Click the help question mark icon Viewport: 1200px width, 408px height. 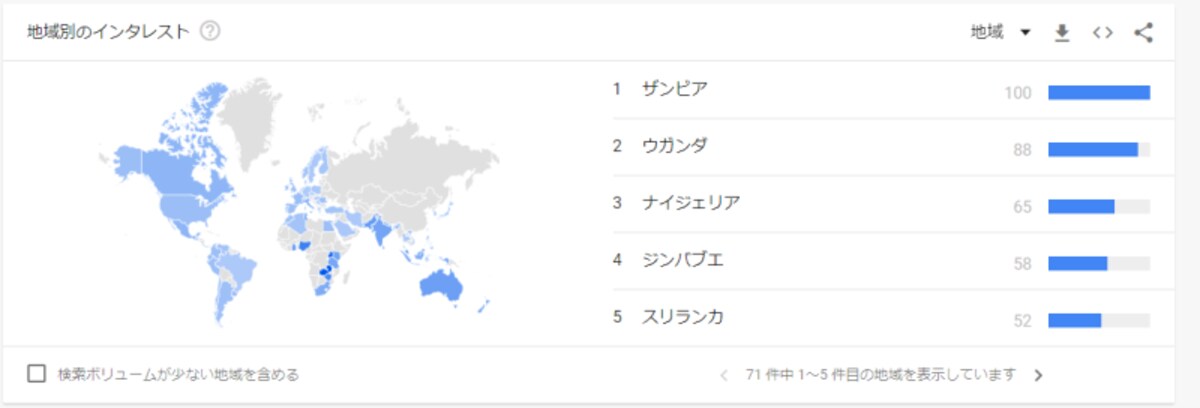point(210,32)
